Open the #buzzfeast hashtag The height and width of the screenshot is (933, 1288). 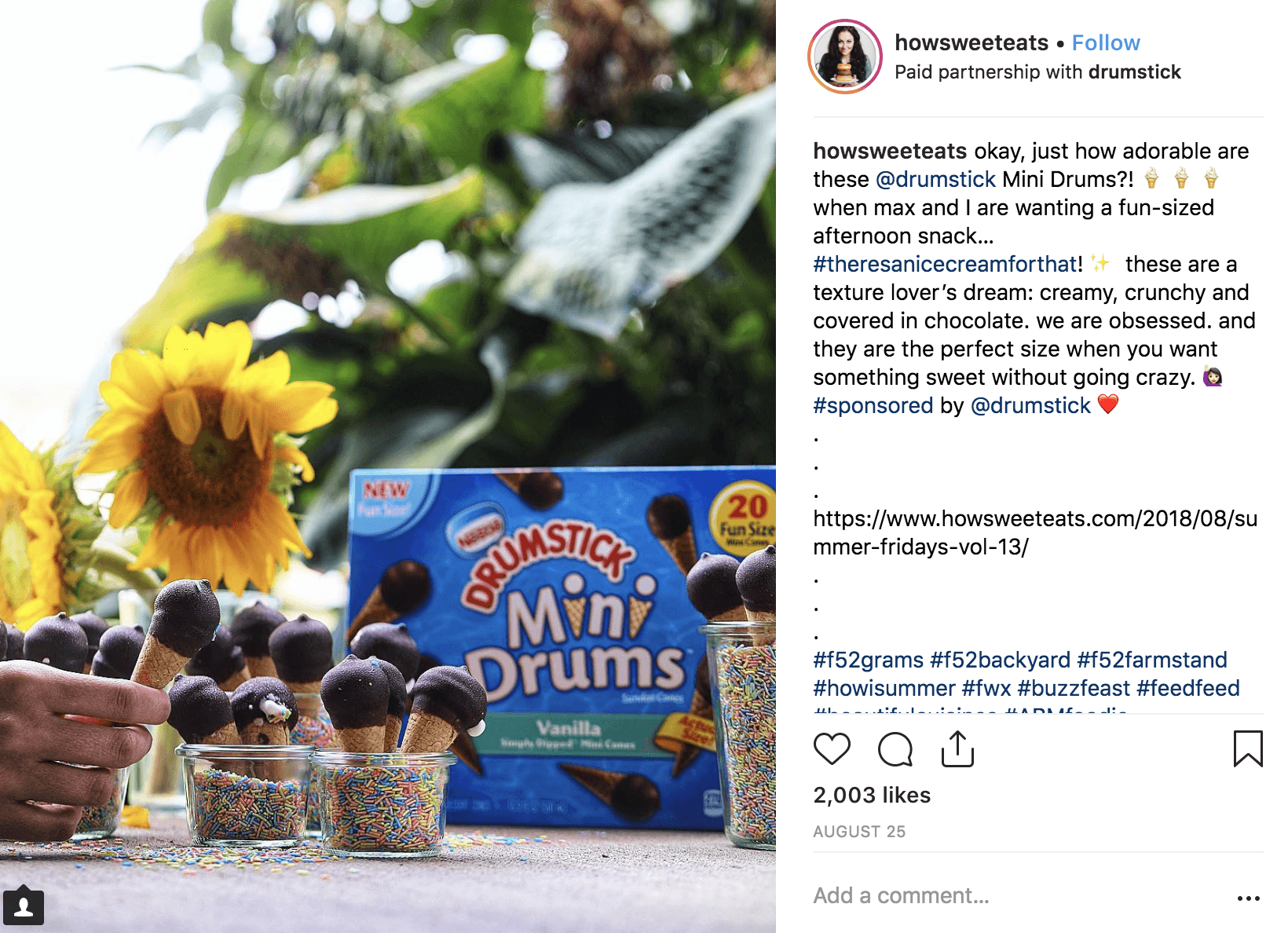[x=1074, y=688]
